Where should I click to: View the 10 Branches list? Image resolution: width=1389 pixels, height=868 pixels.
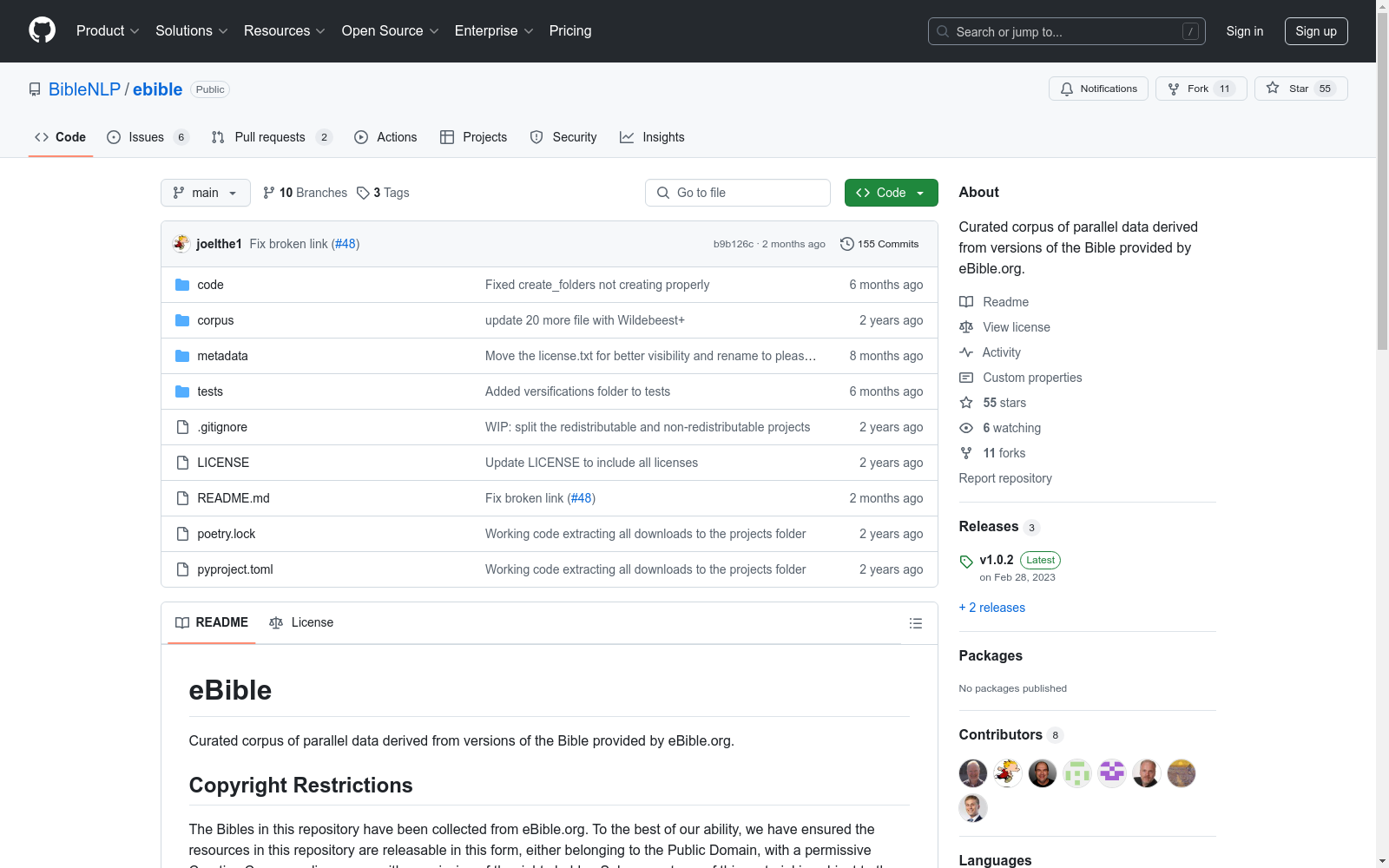pos(305,193)
